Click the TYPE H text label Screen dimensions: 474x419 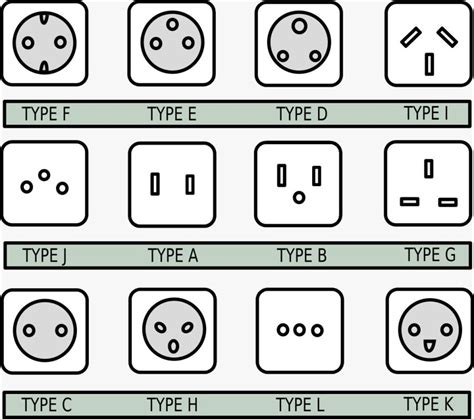pyautogui.click(x=172, y=405)
